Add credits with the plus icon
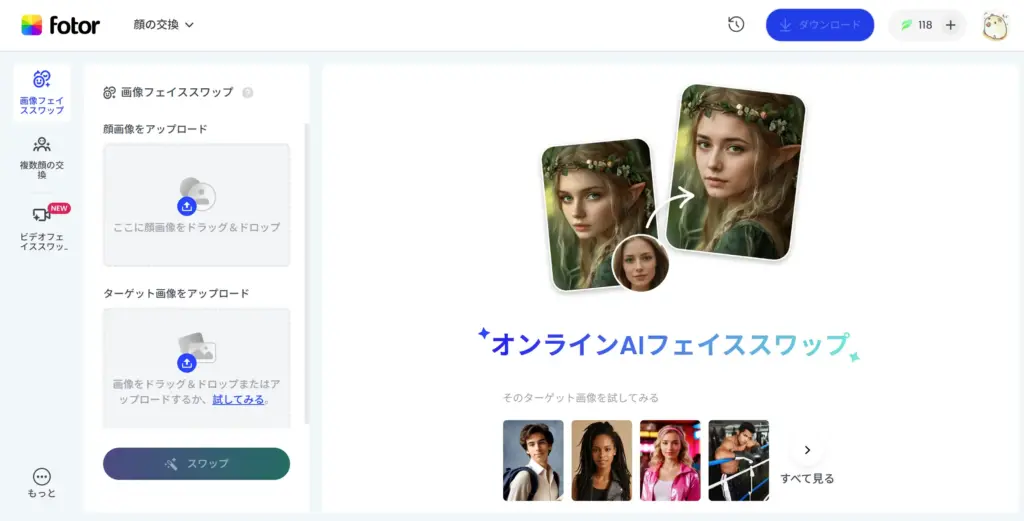 click(x=950, y=25)
